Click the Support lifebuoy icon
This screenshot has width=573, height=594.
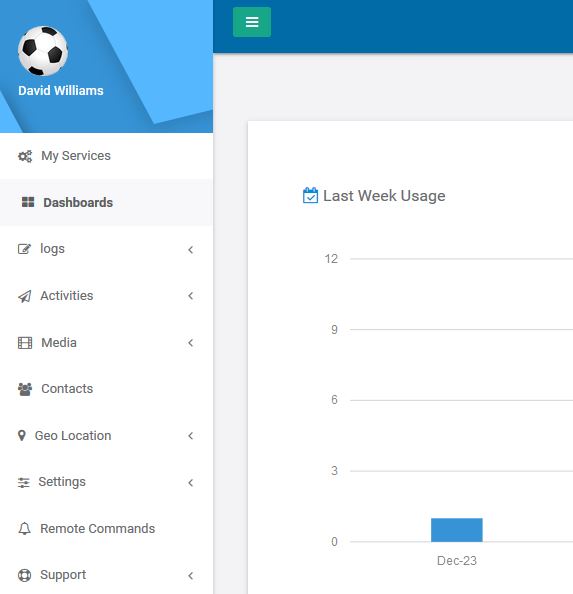25,575
